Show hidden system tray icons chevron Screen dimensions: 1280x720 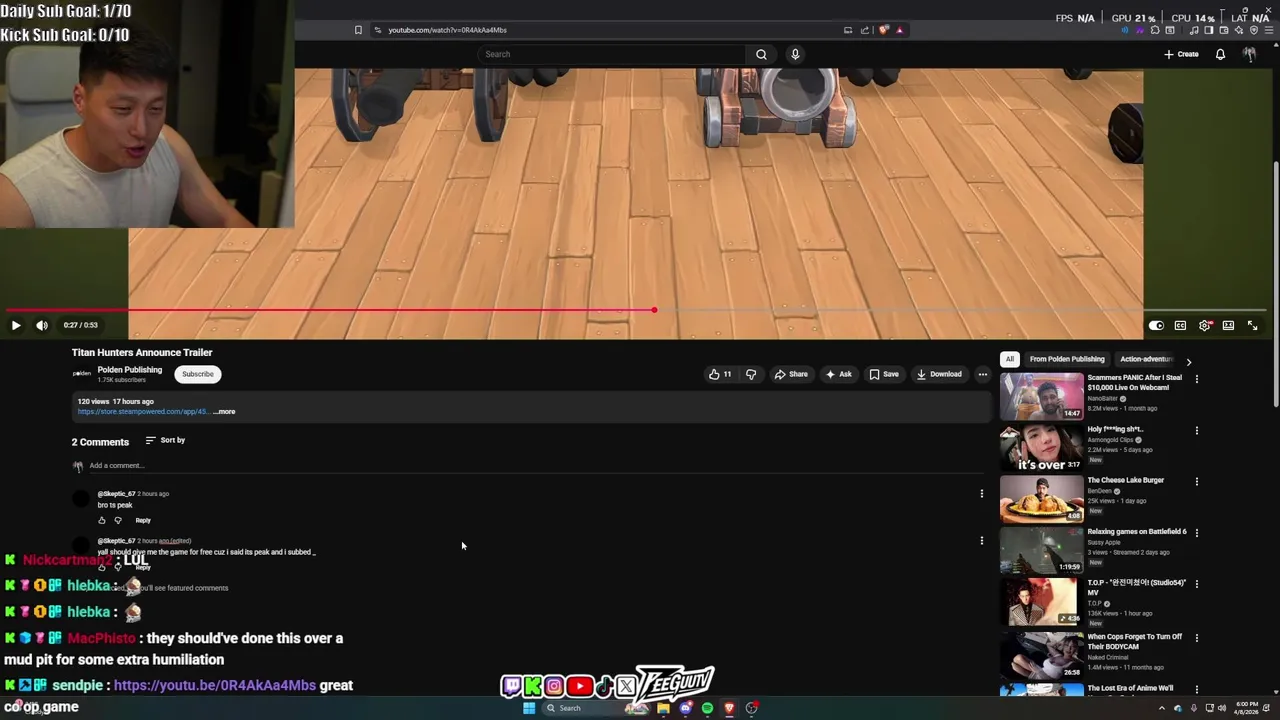[x=1161, y=708]
